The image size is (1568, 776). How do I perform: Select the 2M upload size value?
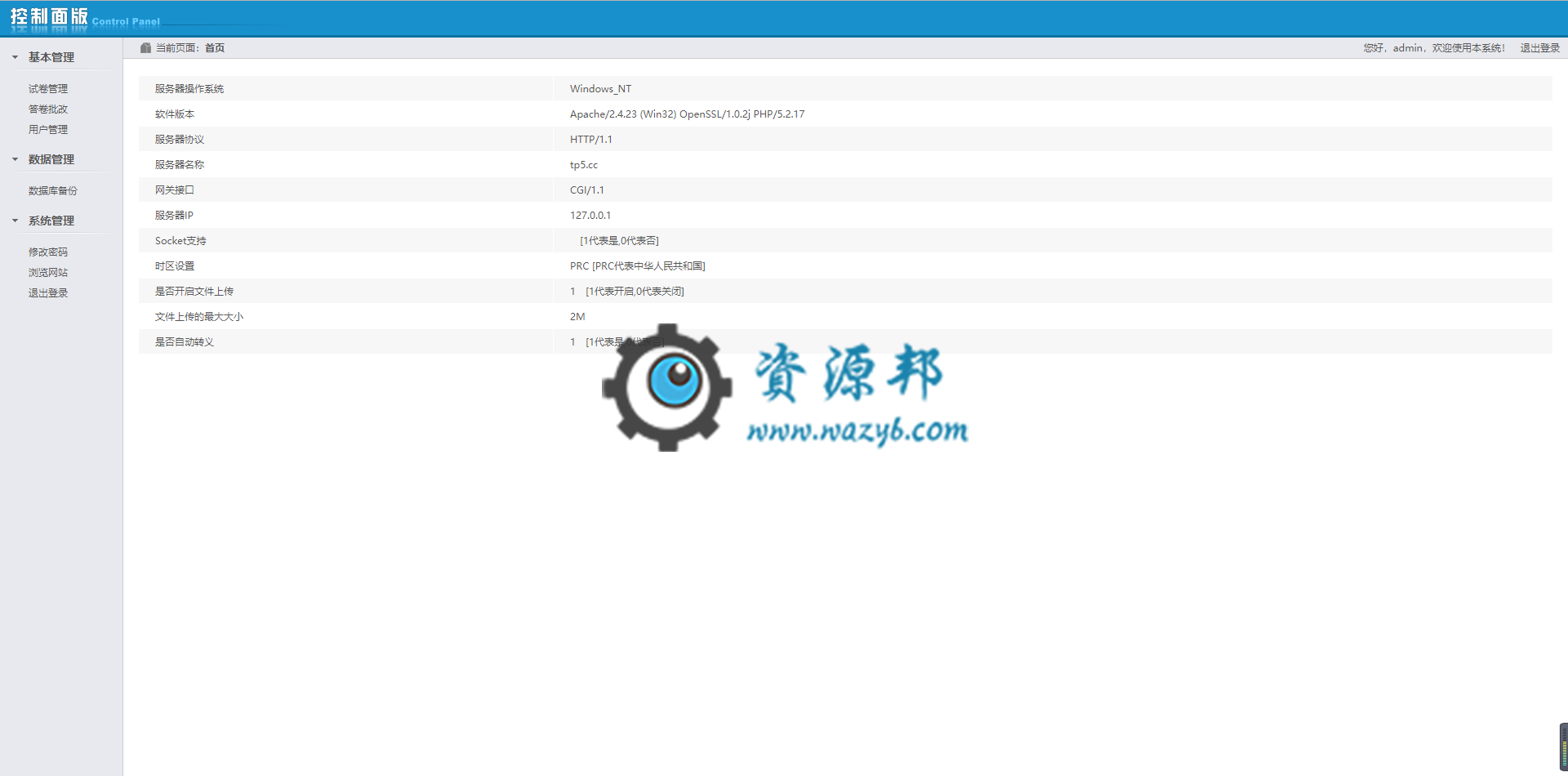pyautogui.click(x=577, y=317)
